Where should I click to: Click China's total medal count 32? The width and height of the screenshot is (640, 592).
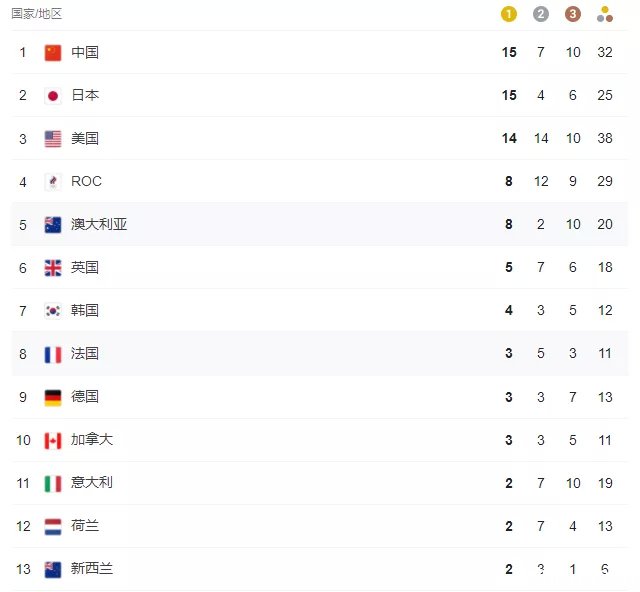(604, 52)
